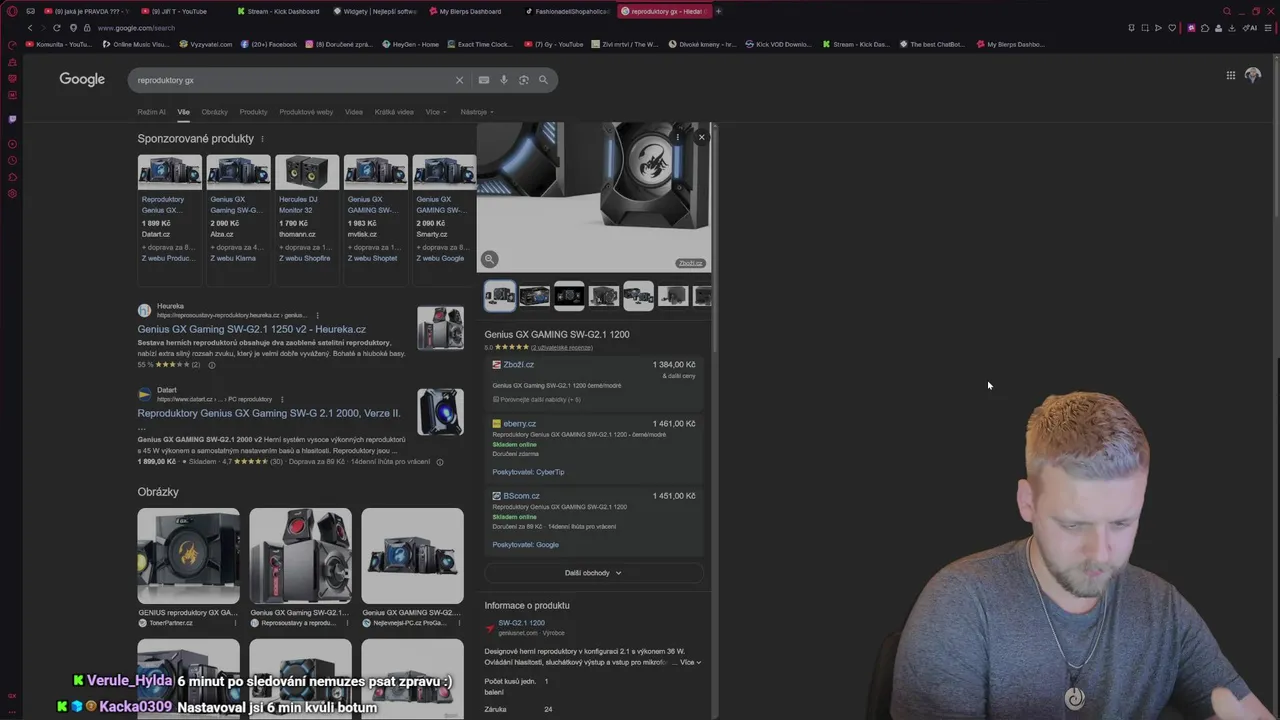Zoom the product image with magnifier
Image resolution: width=1280 pixels, height=720 pixels.
(x=489, y=259)
